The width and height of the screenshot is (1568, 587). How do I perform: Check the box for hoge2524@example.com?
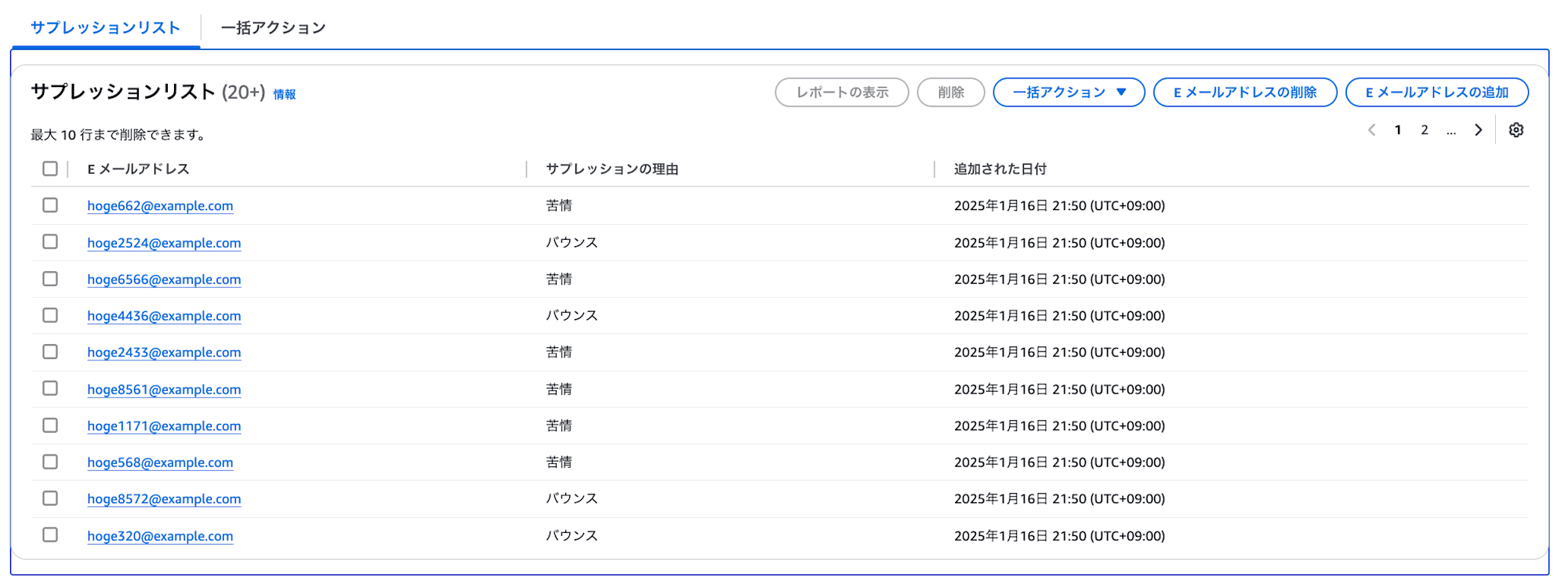coord(50,242)
